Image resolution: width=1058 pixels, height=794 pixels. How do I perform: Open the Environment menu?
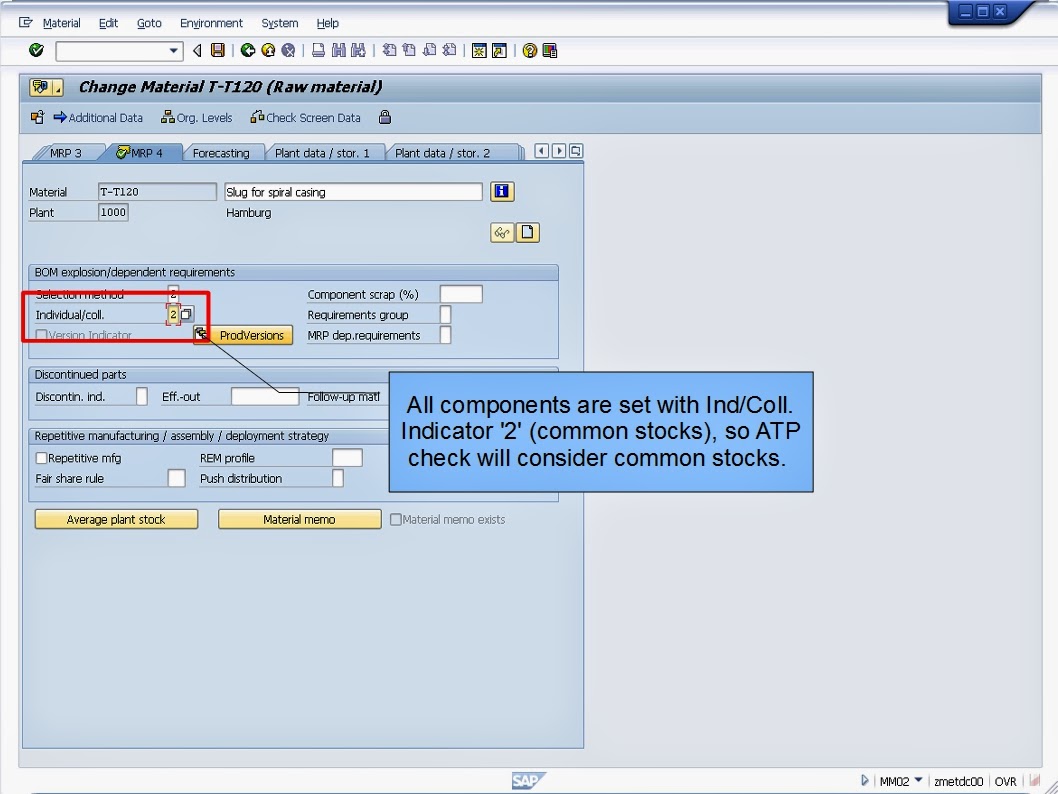(211, 23)
